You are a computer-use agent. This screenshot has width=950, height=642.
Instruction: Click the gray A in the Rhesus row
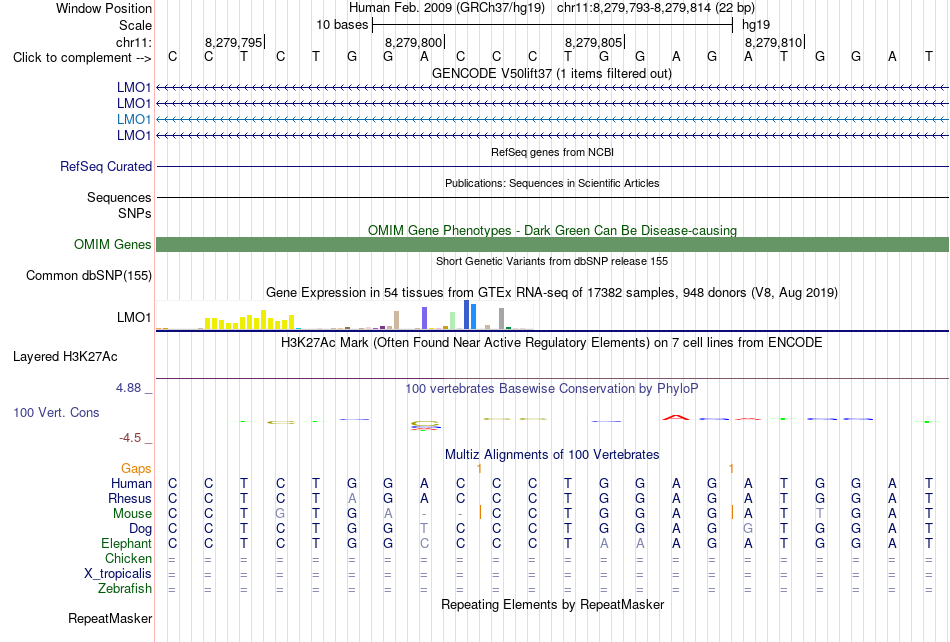tap(352, 498)
